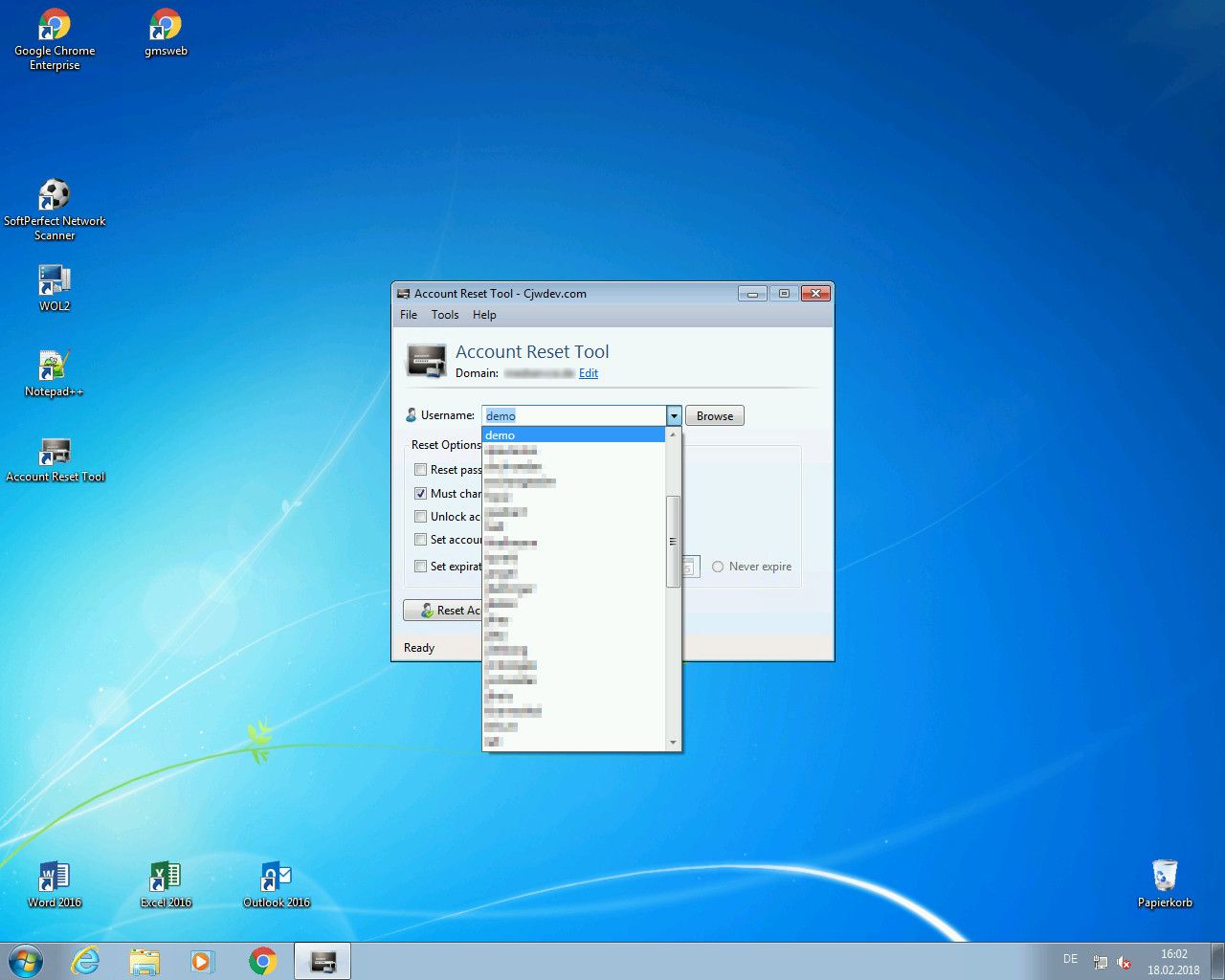Select 'demo' in the username list
1225x980 pixels.
point(572,435)
